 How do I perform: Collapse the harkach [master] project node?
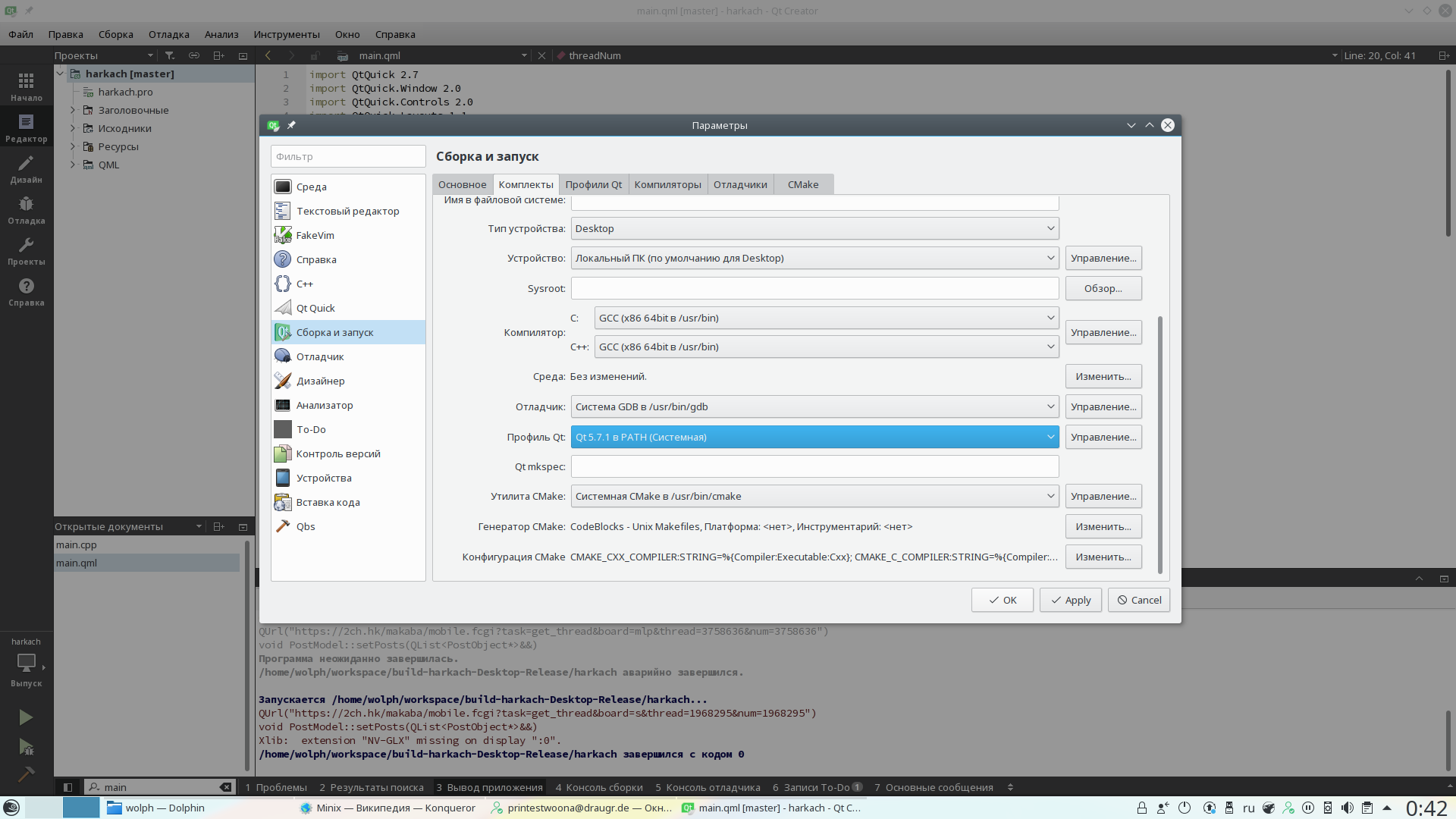pos(60,74)
